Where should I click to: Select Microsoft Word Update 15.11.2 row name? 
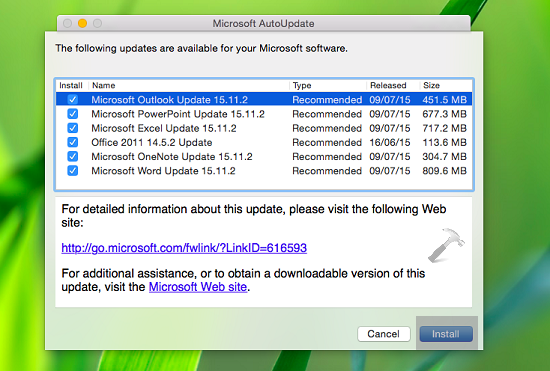[163, 171]
